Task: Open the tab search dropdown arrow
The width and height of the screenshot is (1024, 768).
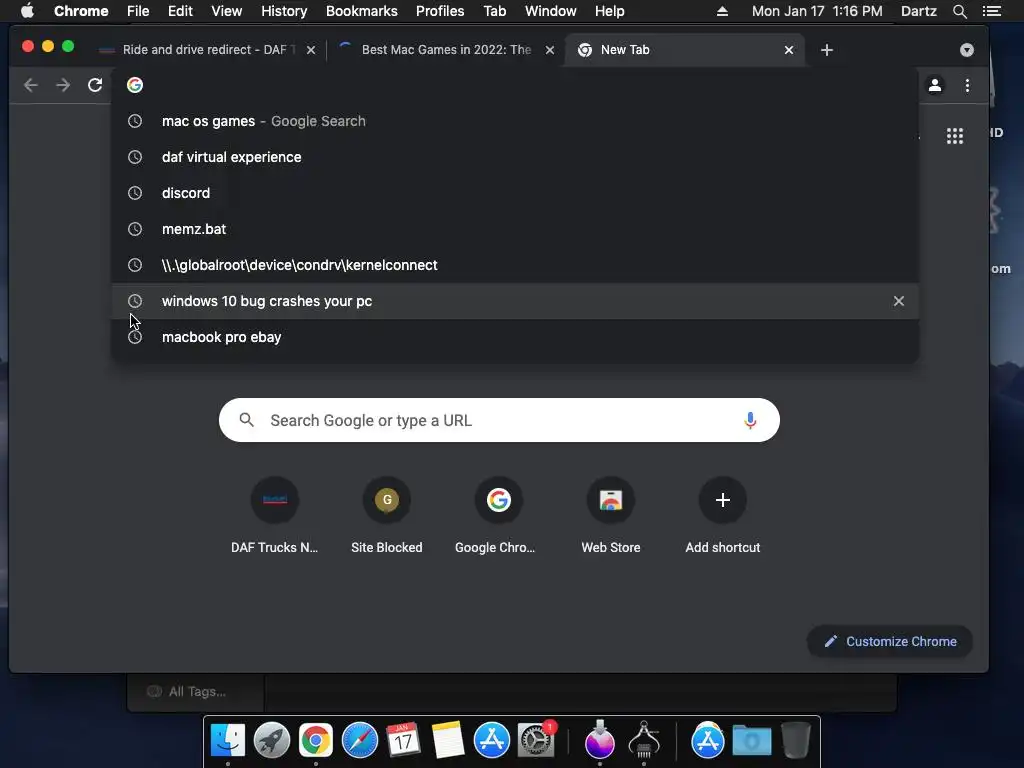Action: pyautogui.click(x=967, y=50)
